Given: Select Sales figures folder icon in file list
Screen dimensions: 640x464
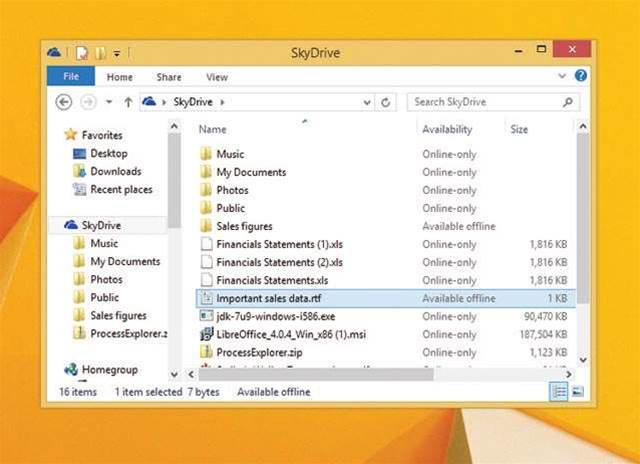Looking at the screenshot, I should pyautogui.click(x=206, y=226).
